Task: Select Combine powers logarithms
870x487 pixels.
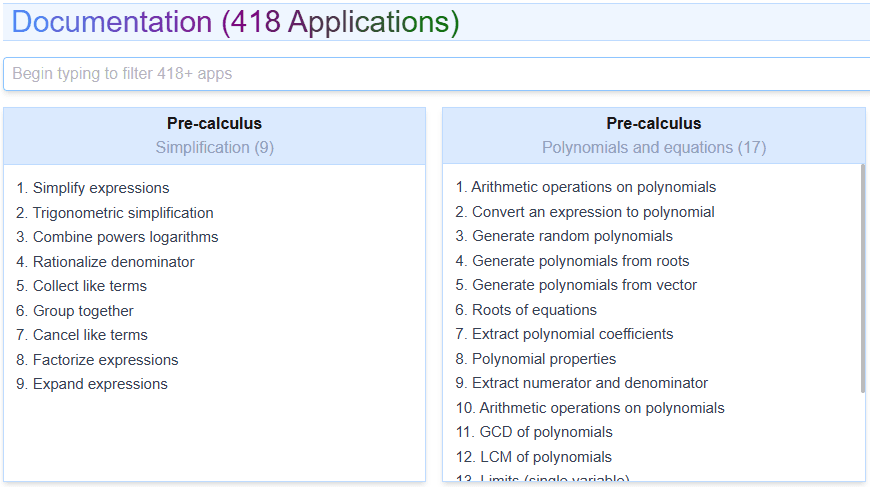Action: point(125,237)
